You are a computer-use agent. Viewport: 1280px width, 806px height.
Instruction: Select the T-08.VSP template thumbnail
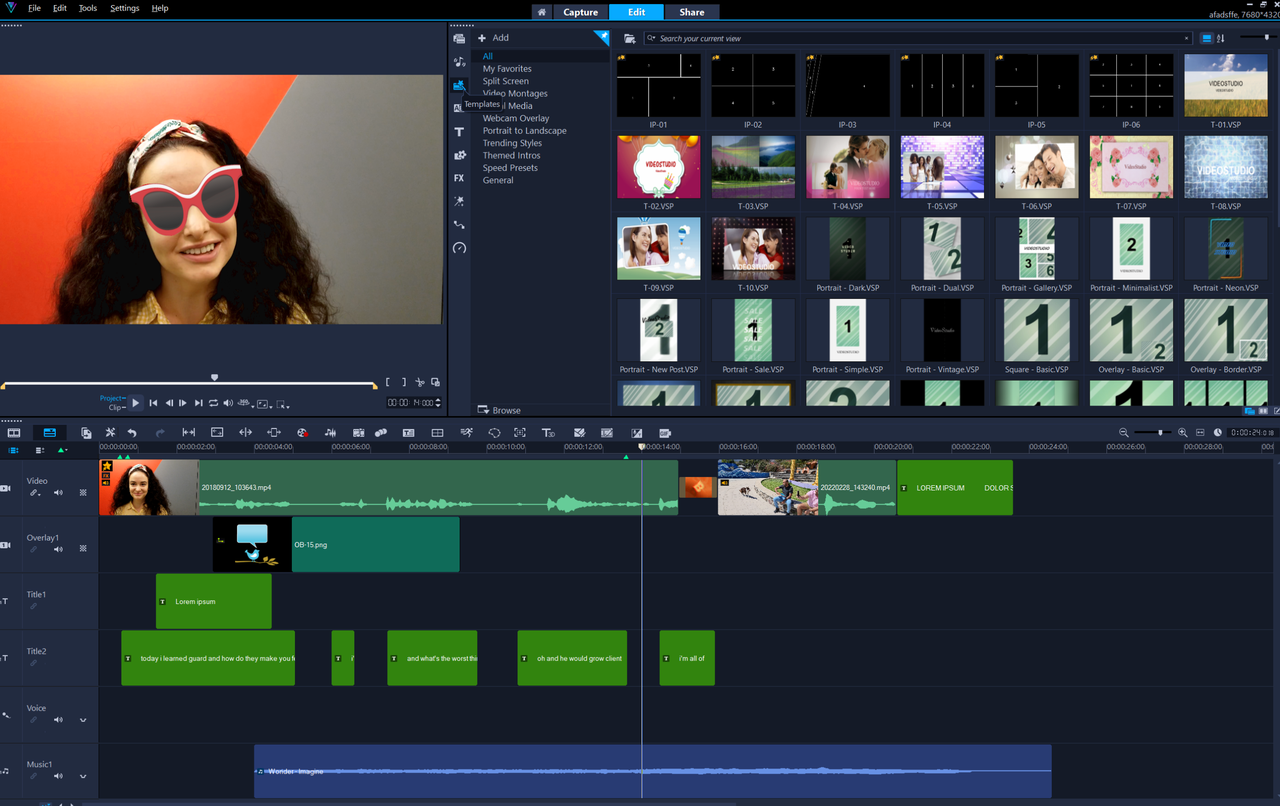click(1226, 167)
